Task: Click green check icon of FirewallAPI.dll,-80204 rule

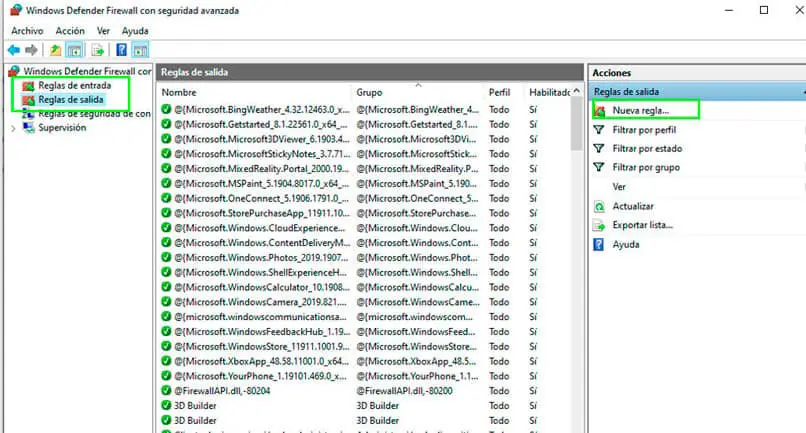Action: coord(166,391)
